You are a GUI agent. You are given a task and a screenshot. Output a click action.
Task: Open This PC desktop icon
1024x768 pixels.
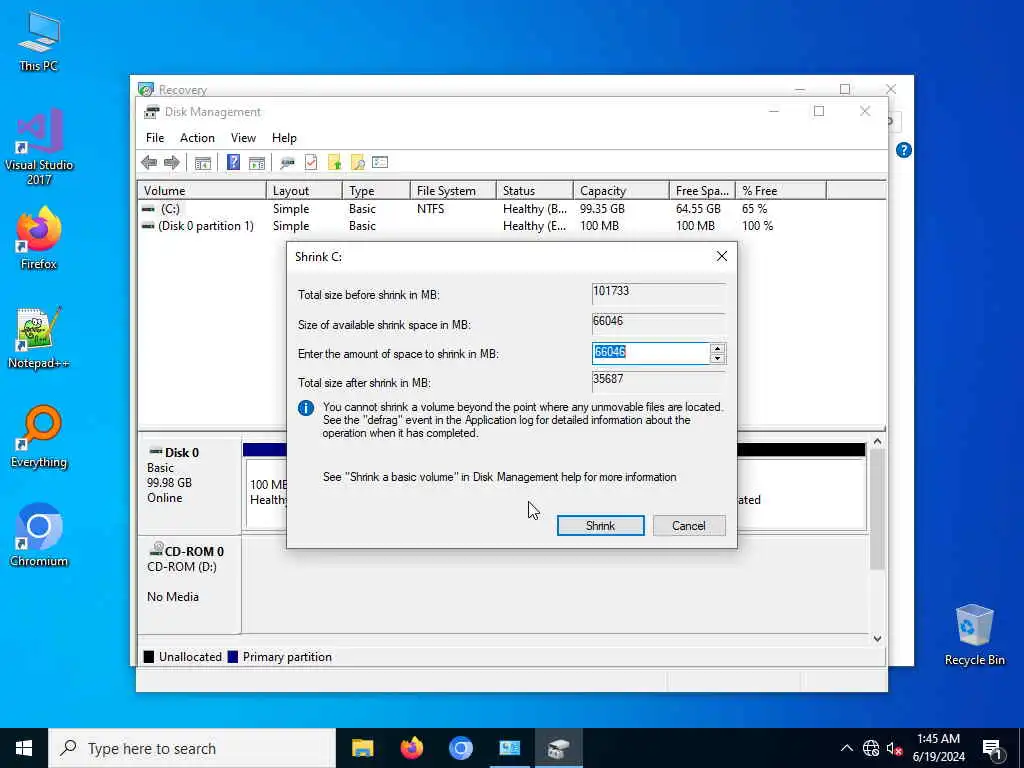click(39, 40)
